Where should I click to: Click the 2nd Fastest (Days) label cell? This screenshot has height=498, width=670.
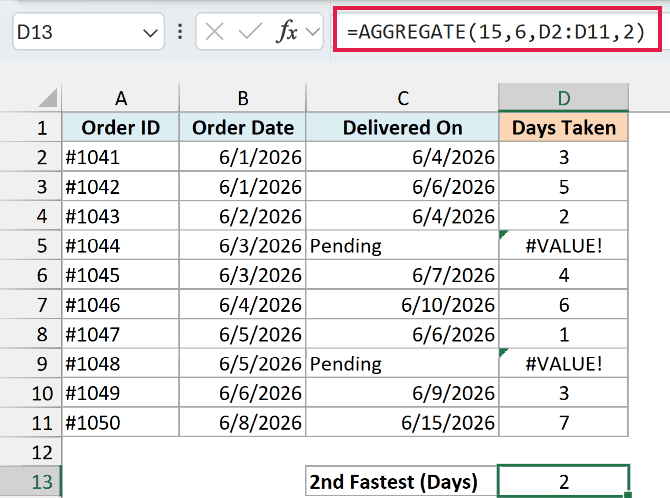[x=402, y=481]
